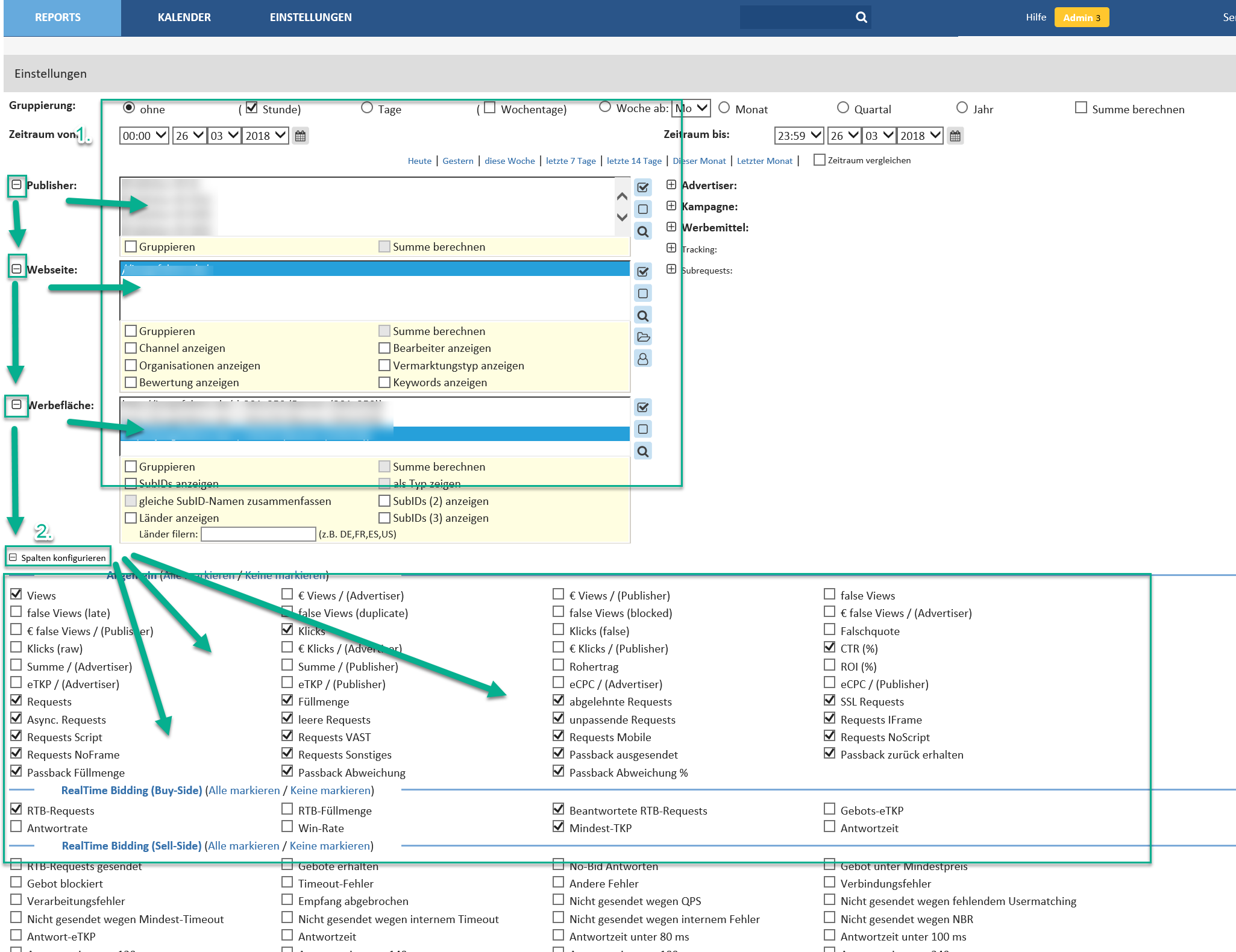The height and width of the screenshot is (952, 1236).
Task: Click the search magnifier in top bar
Action: [861, 17]
